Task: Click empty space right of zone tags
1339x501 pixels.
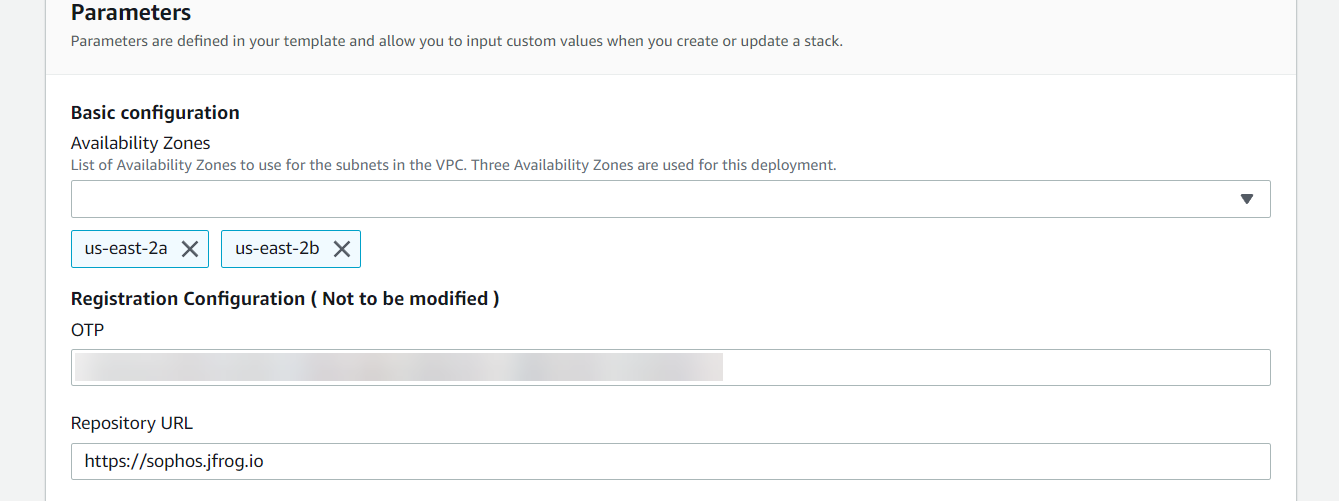Action: click(x=800, y=249)
